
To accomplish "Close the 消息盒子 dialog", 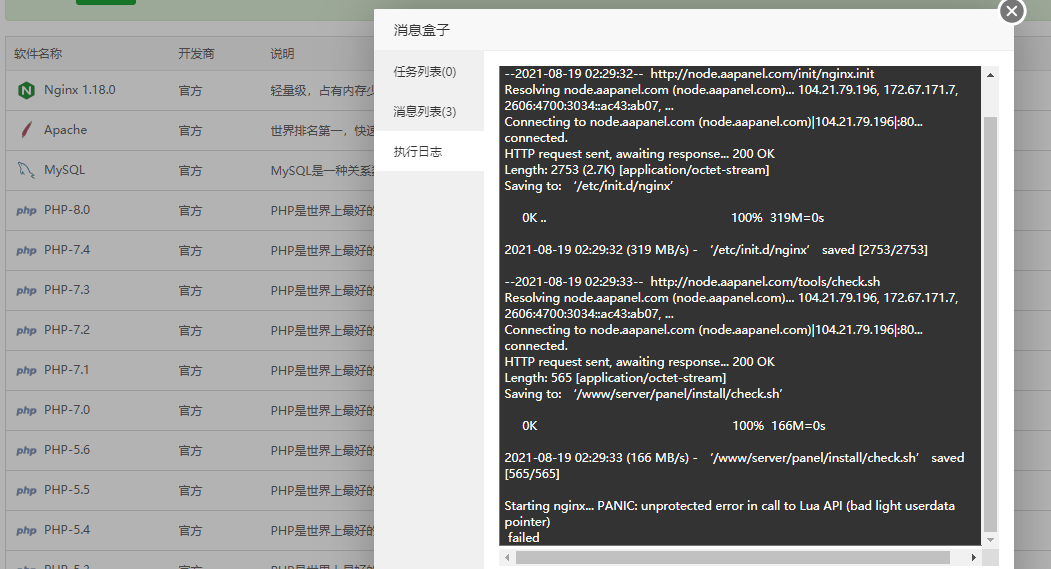I will pos(1011,11).
